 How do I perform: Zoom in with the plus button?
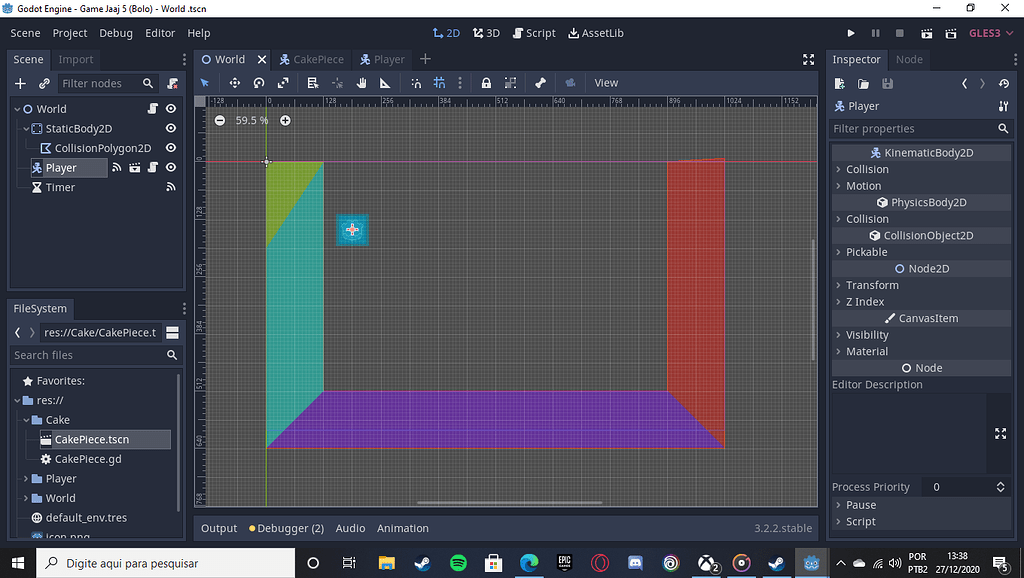285,120
